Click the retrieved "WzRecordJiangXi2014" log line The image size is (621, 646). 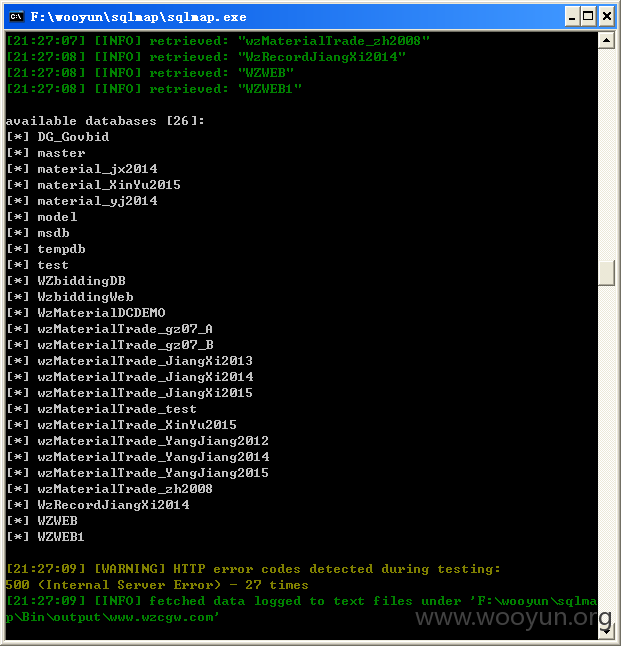point(206,57)
